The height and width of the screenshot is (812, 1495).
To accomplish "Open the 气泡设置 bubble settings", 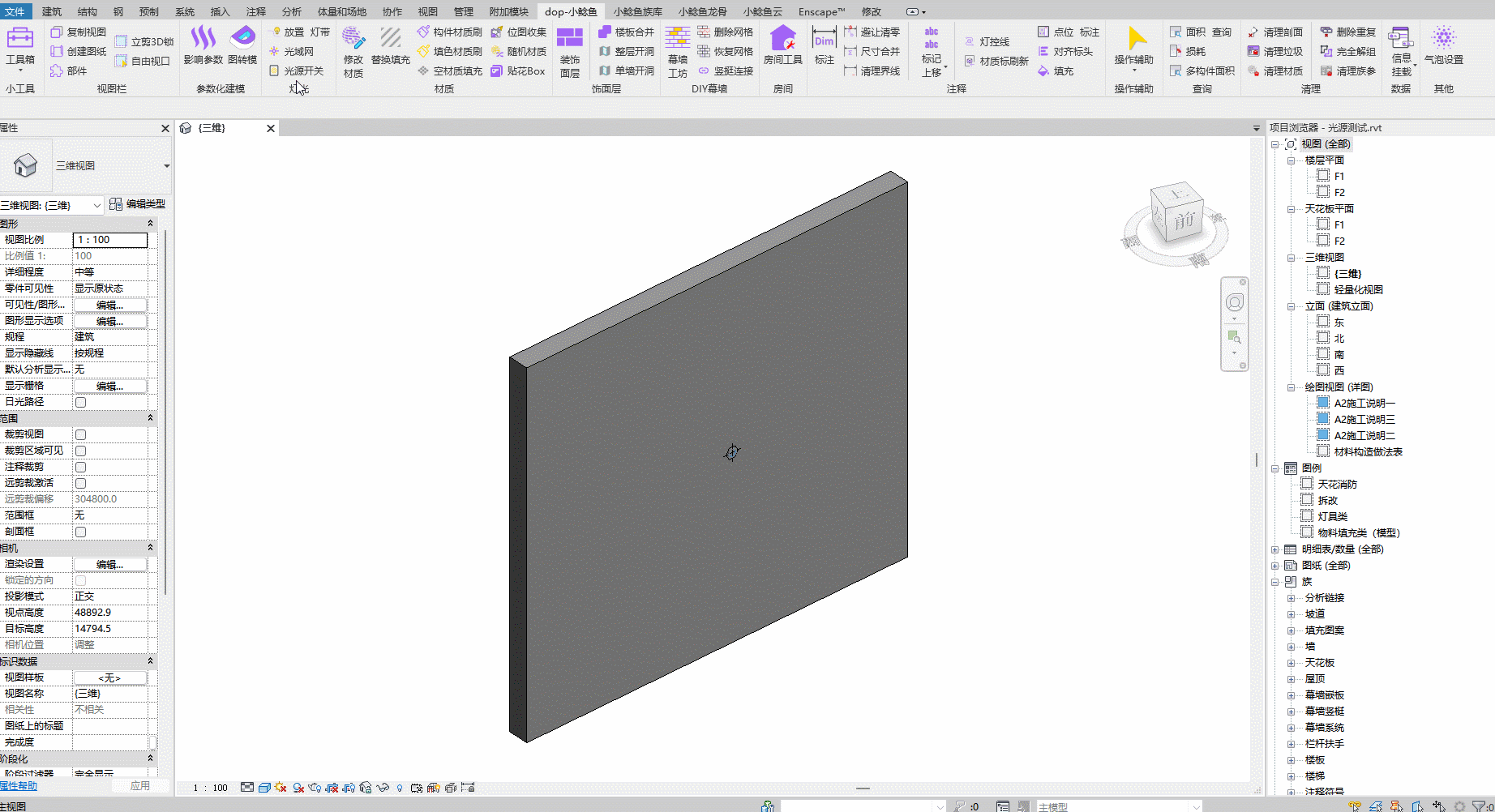I will (x=1444, y=47).
